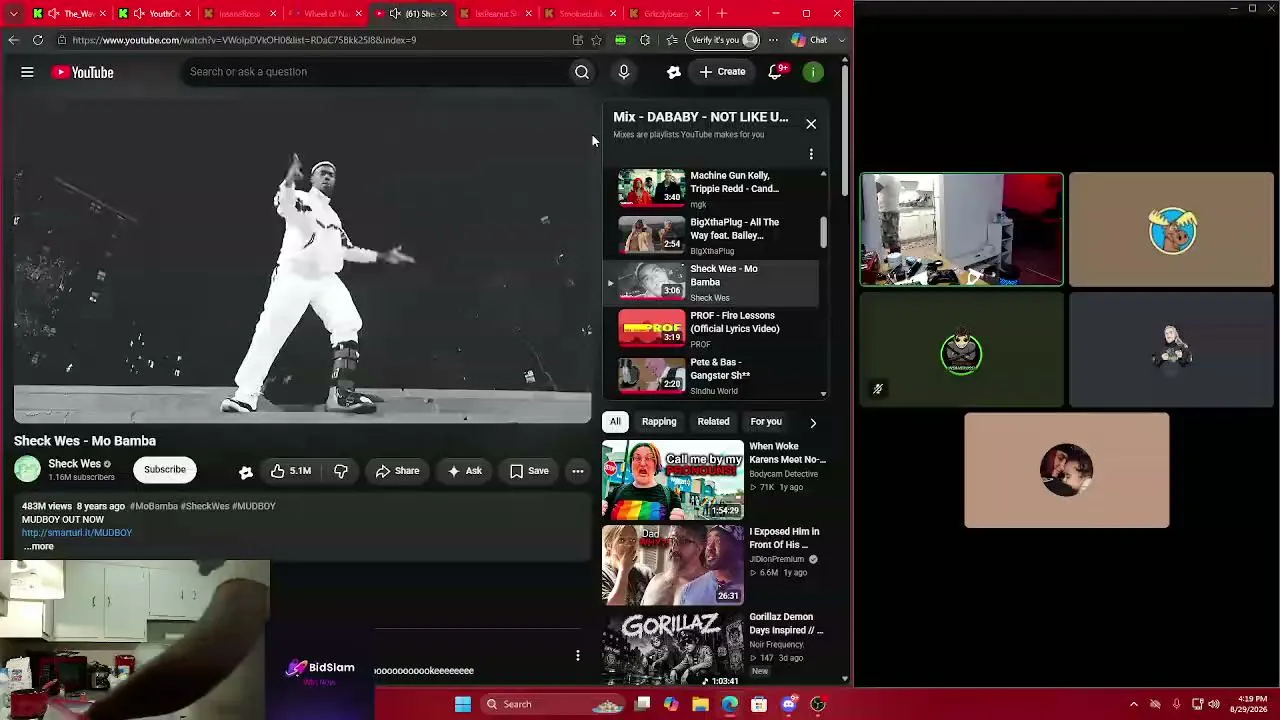Dislike the Mo Bamba video

(x=341, y=471)
